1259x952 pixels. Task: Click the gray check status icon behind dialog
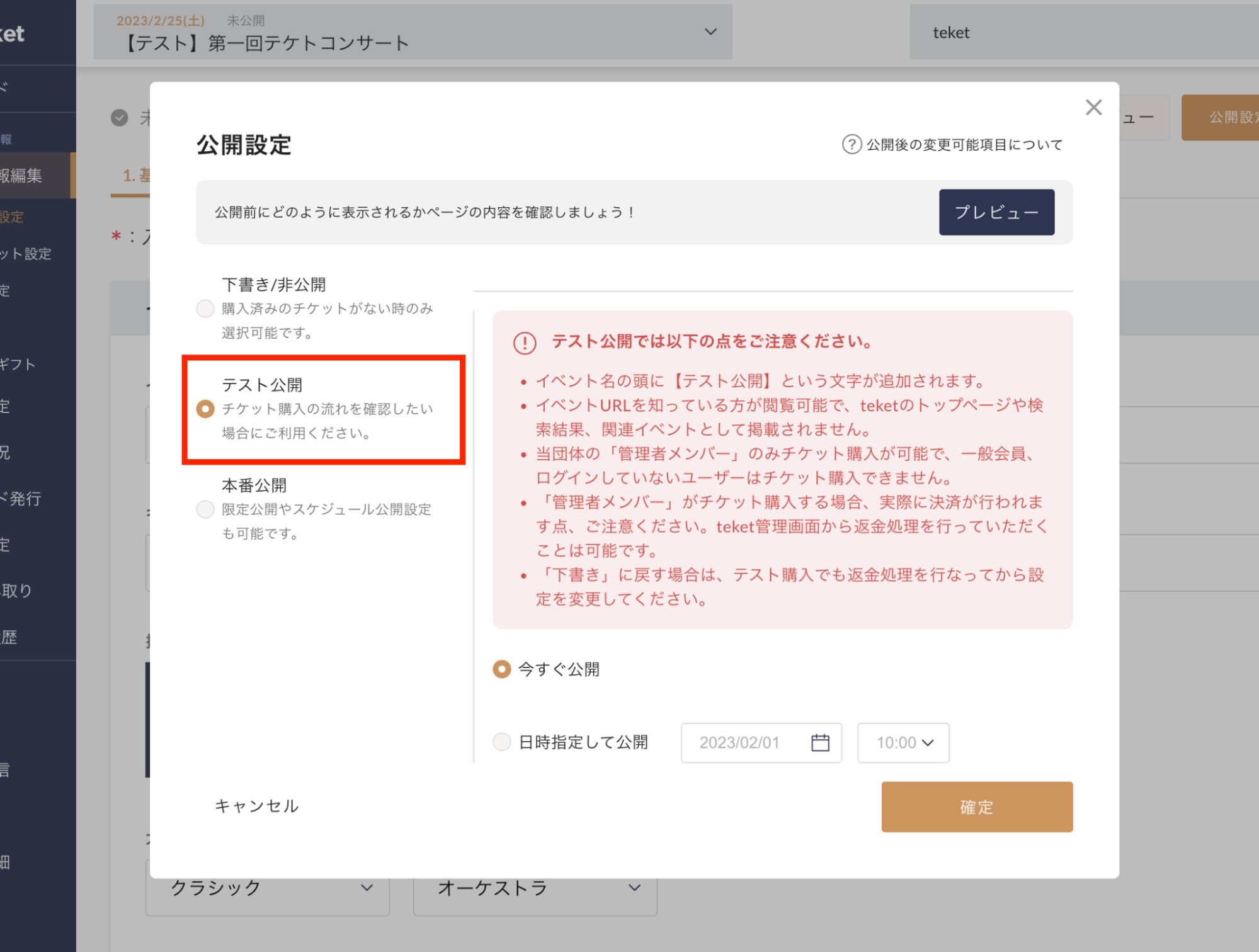pos(120,118)
